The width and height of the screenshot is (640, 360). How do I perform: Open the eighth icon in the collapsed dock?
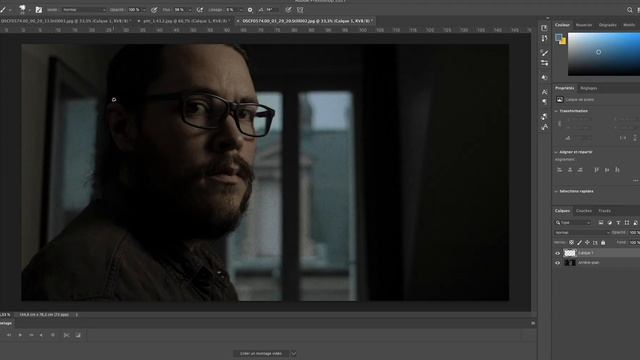[544, 117]
